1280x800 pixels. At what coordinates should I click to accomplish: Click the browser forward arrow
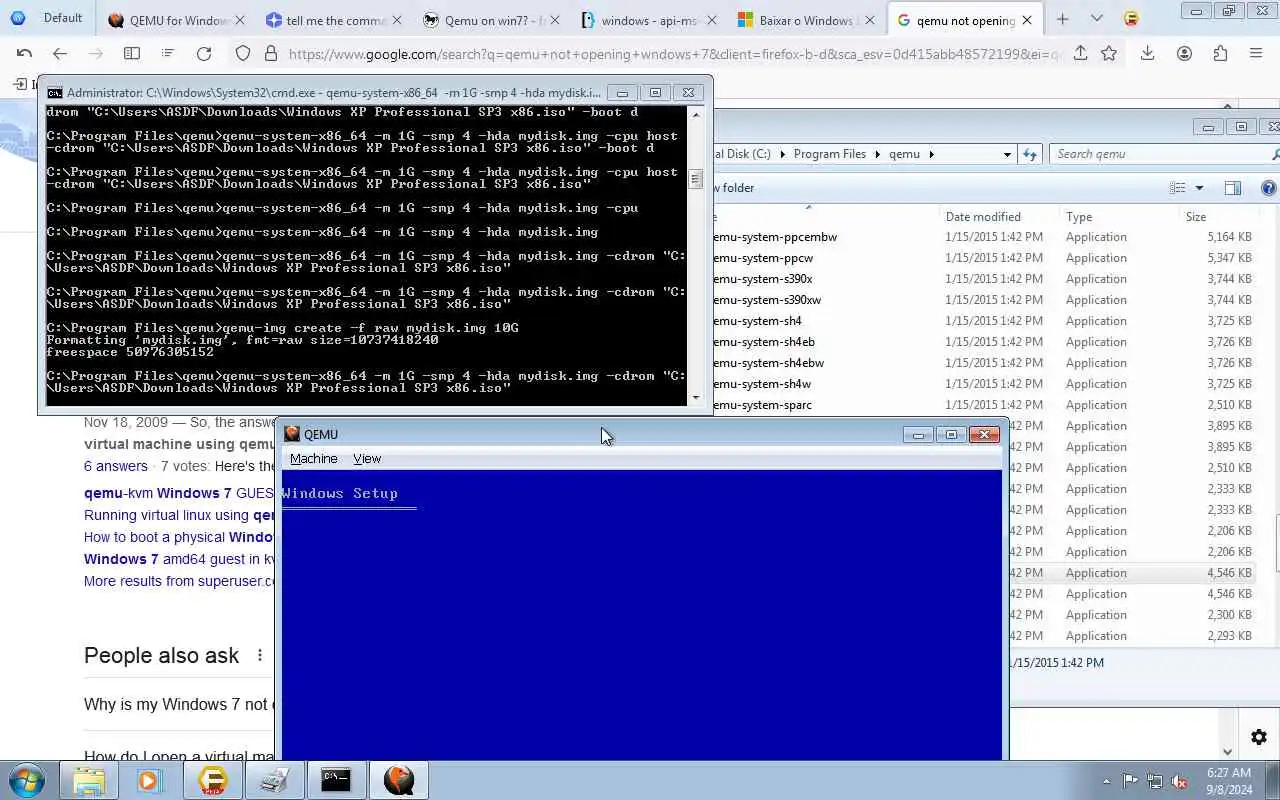click(x=95, y=54)
